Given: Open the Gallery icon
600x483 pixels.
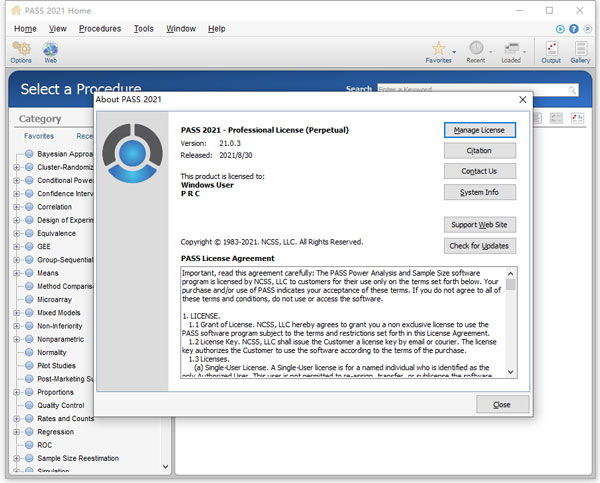Looking at the screenshot, I should click(580, 48).
